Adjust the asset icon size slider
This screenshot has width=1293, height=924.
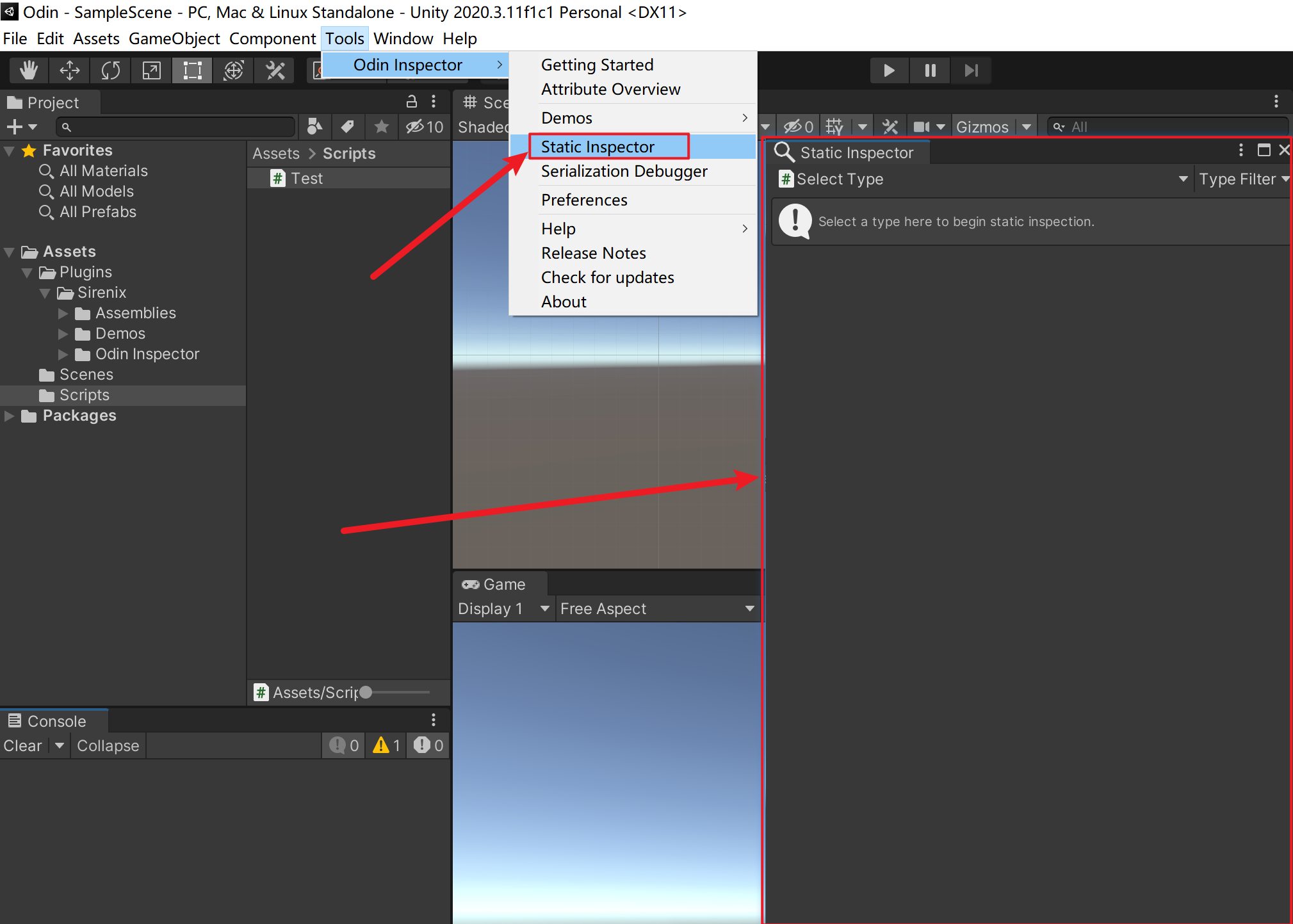366,692
